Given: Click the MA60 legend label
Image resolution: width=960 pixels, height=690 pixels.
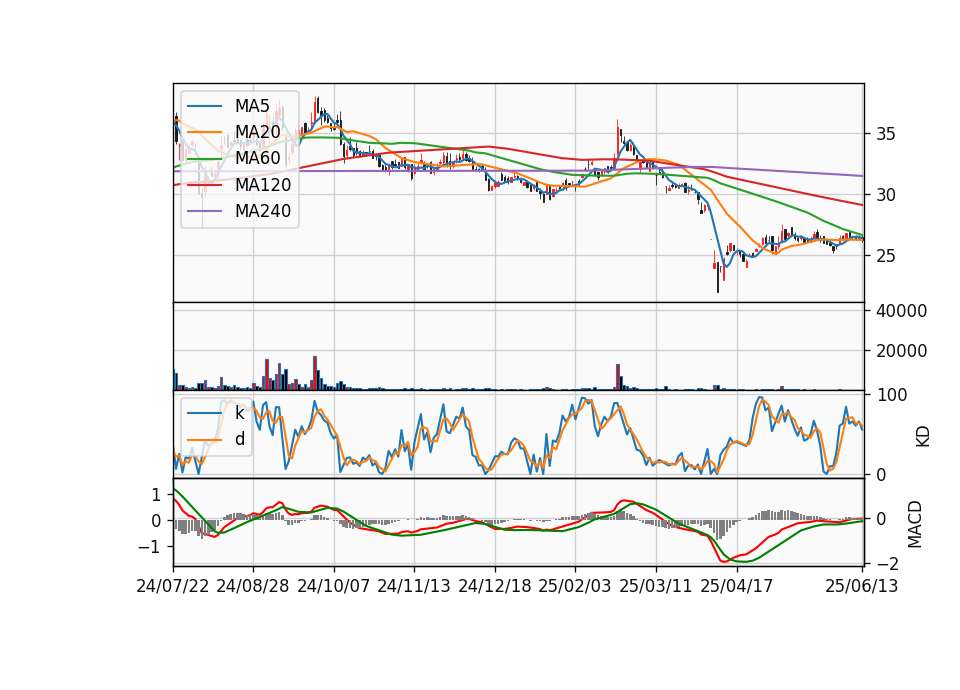Looking at the screenshot, I should pos(257,159).
